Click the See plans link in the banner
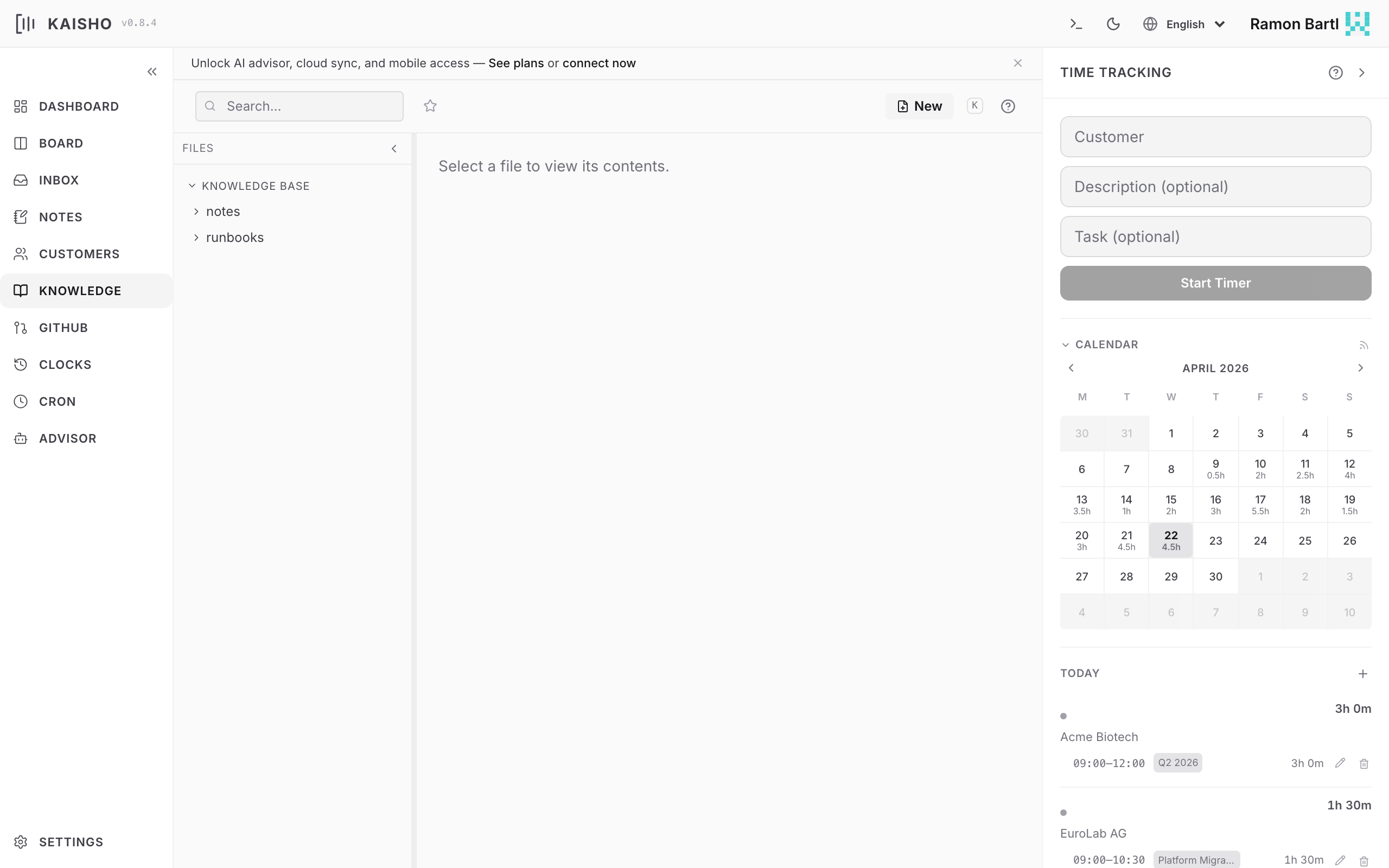This screenshot has width=1389, height=868. coord(515,63)
